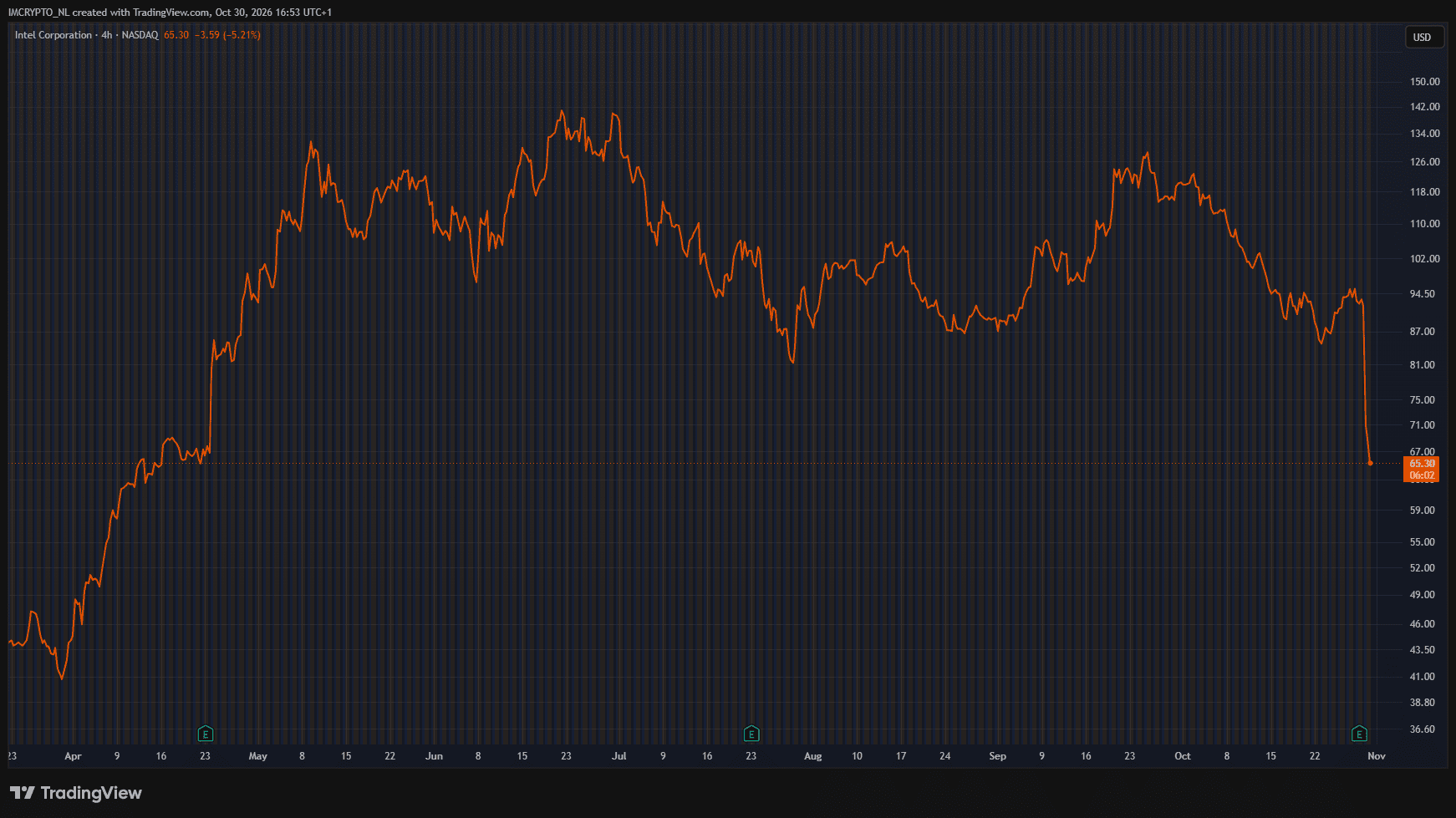
Task: Click the 43.50 price axis label
Action: click(1423, 650)
